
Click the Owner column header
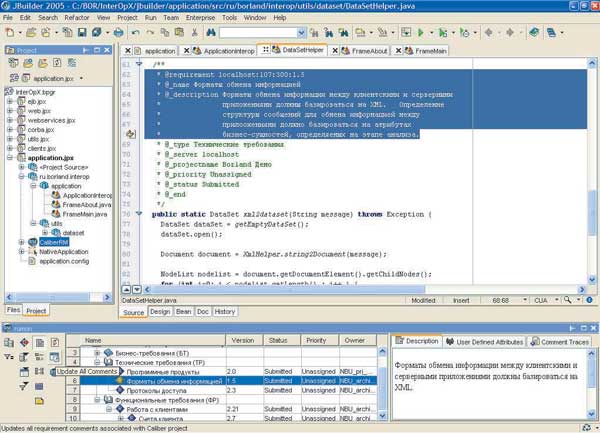click(x=358, y=340)
